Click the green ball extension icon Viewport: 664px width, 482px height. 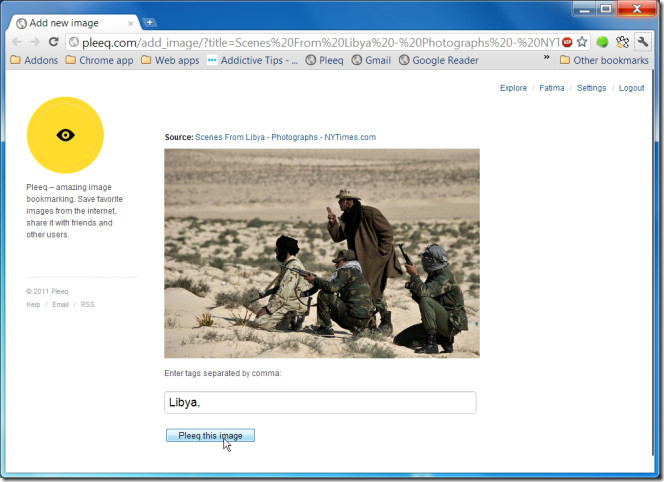[x=602, y=42]
